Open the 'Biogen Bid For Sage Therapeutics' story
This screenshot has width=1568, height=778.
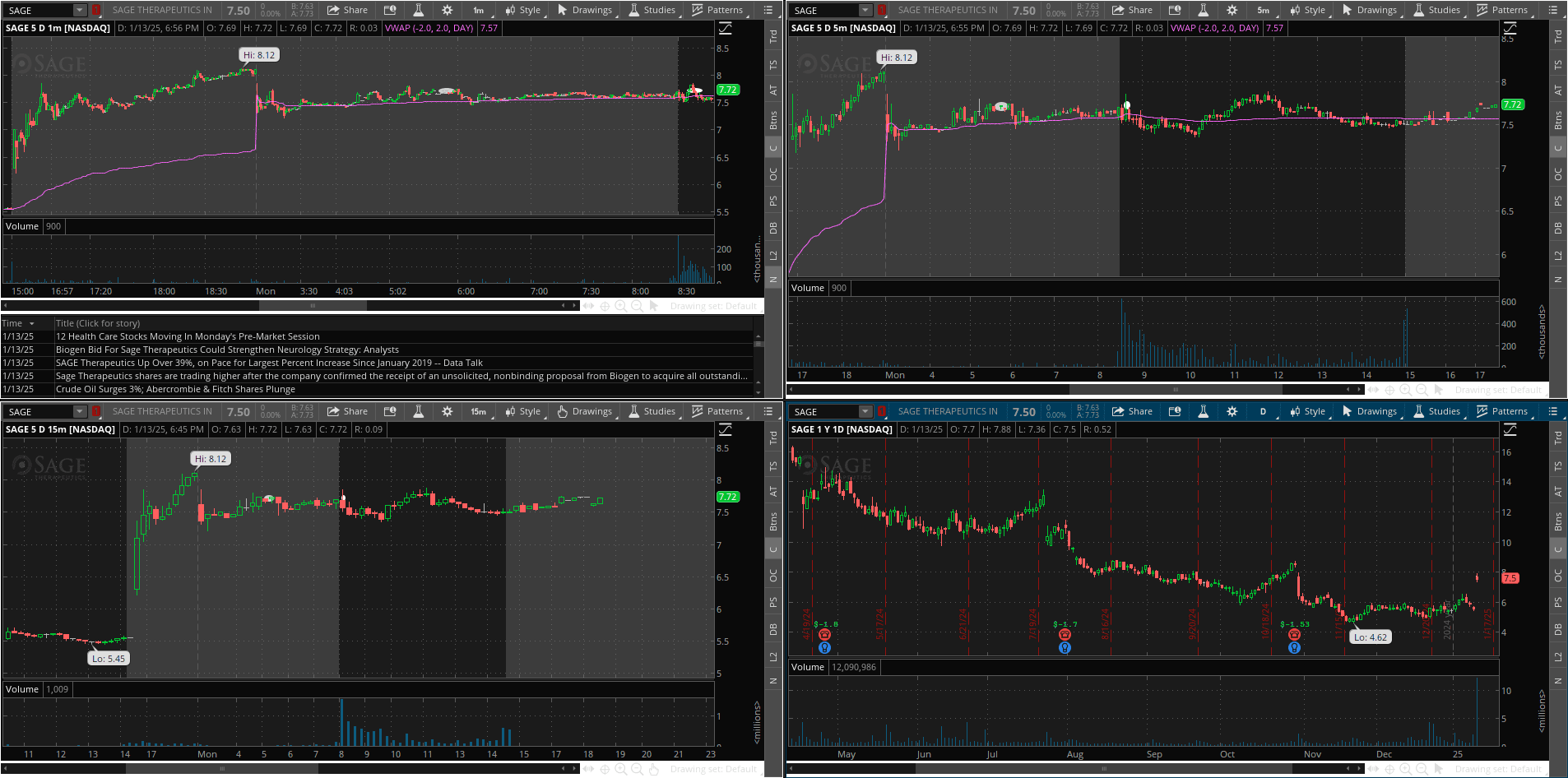tap(227, 350)
